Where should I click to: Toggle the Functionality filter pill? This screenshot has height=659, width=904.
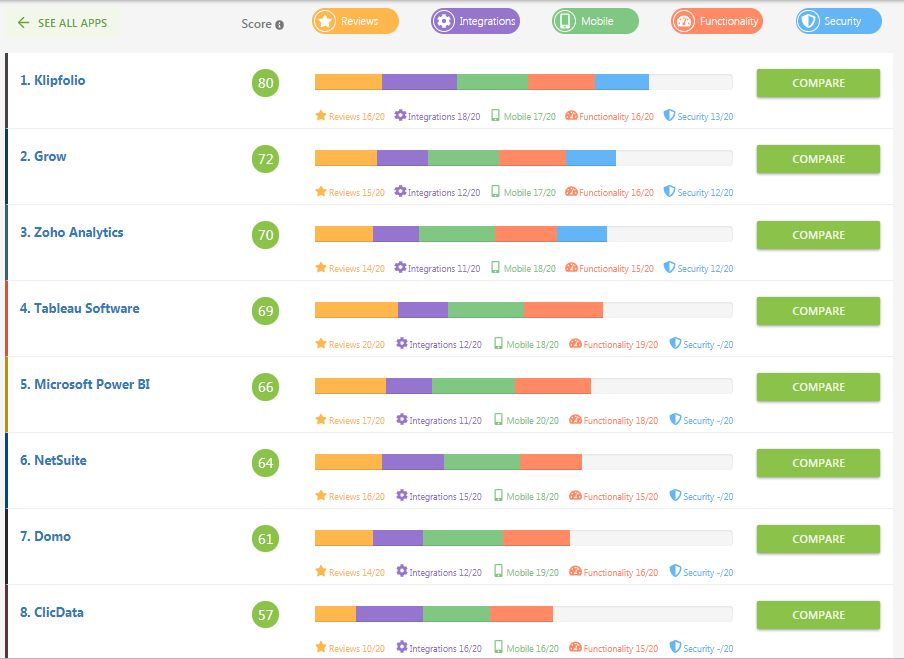click(717, 21)
